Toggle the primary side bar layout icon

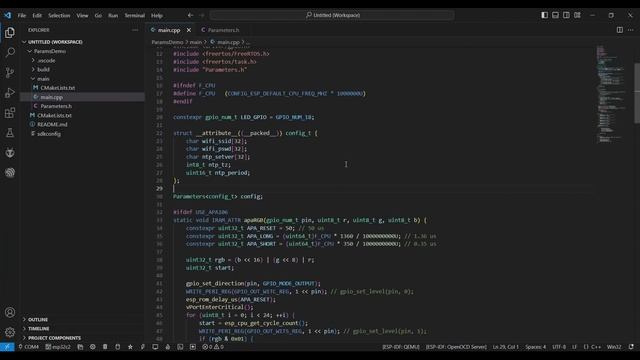(x=544, y=15)
